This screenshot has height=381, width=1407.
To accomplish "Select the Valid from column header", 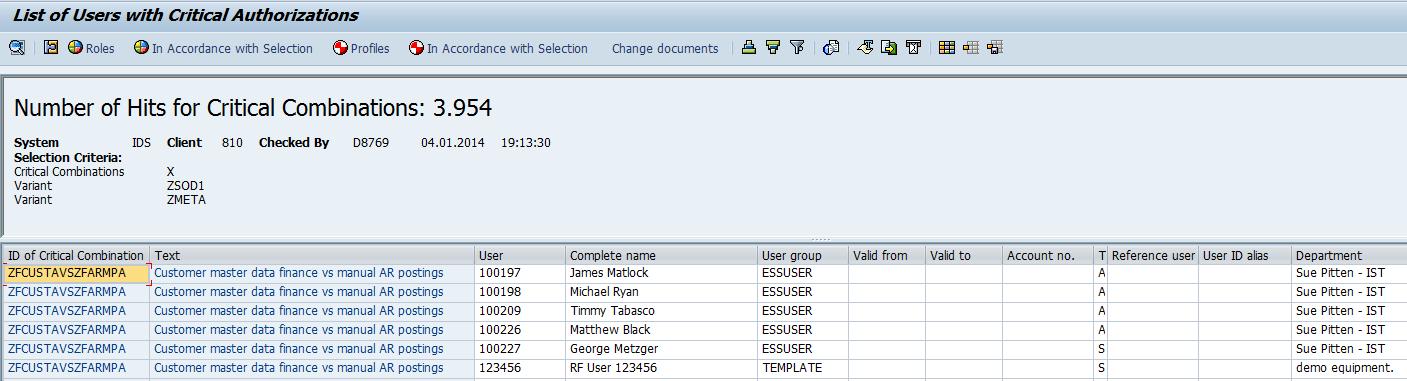I will [x=887, y=255].
